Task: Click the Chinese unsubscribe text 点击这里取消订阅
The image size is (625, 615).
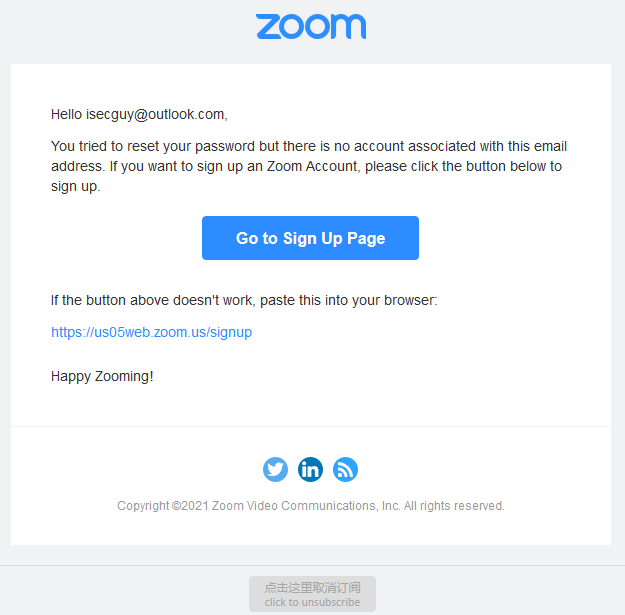Action: click(x=312, y=587)
